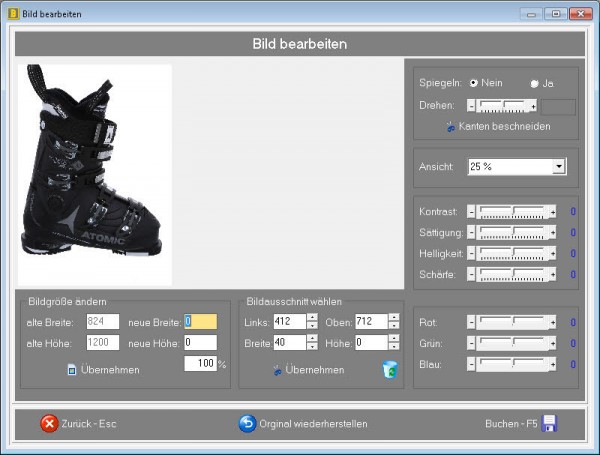Click the neue Höhe input field
Screen dimensions: 600x455
click(201, 342)
